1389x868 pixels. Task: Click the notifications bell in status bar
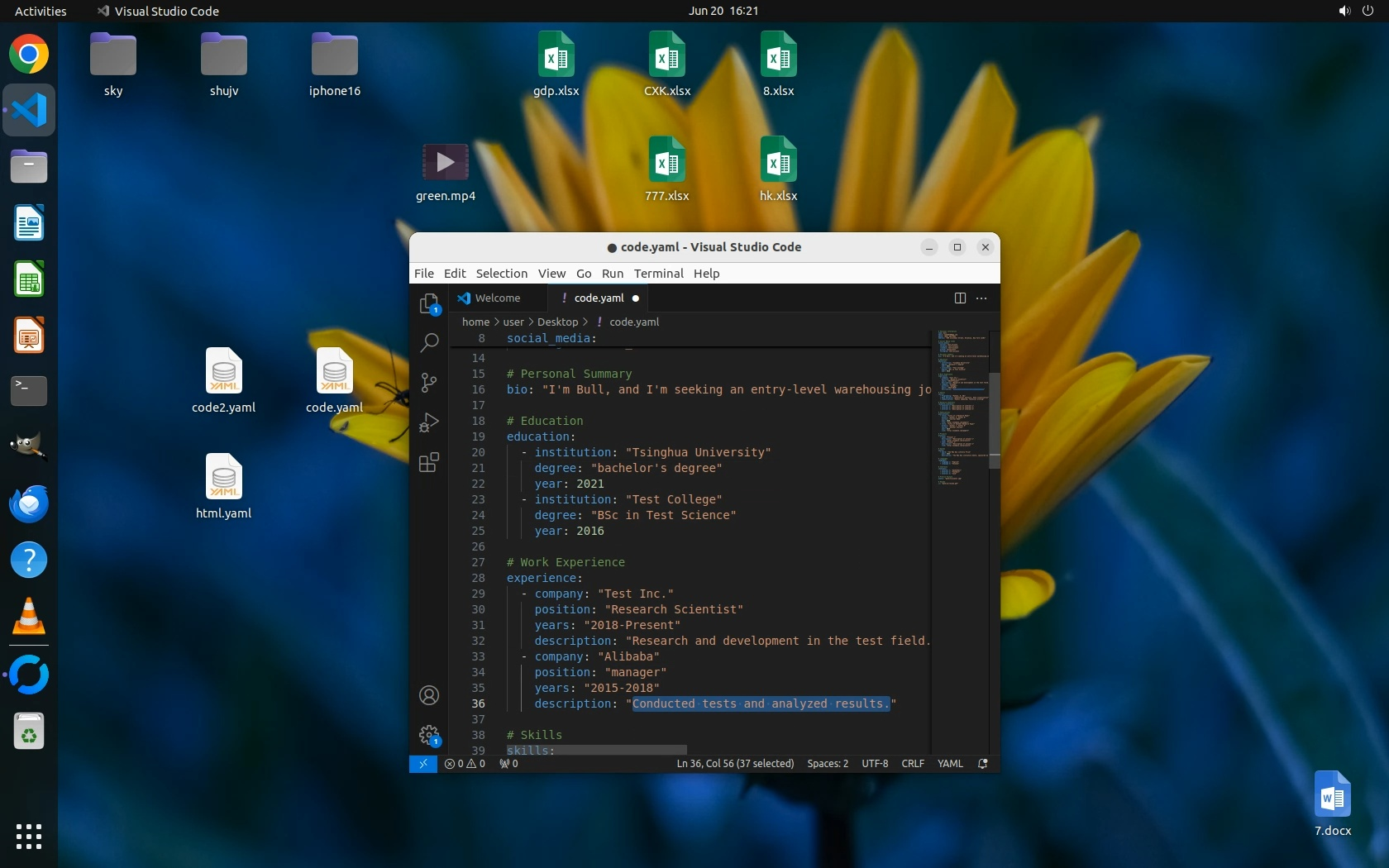coord(983,764)
